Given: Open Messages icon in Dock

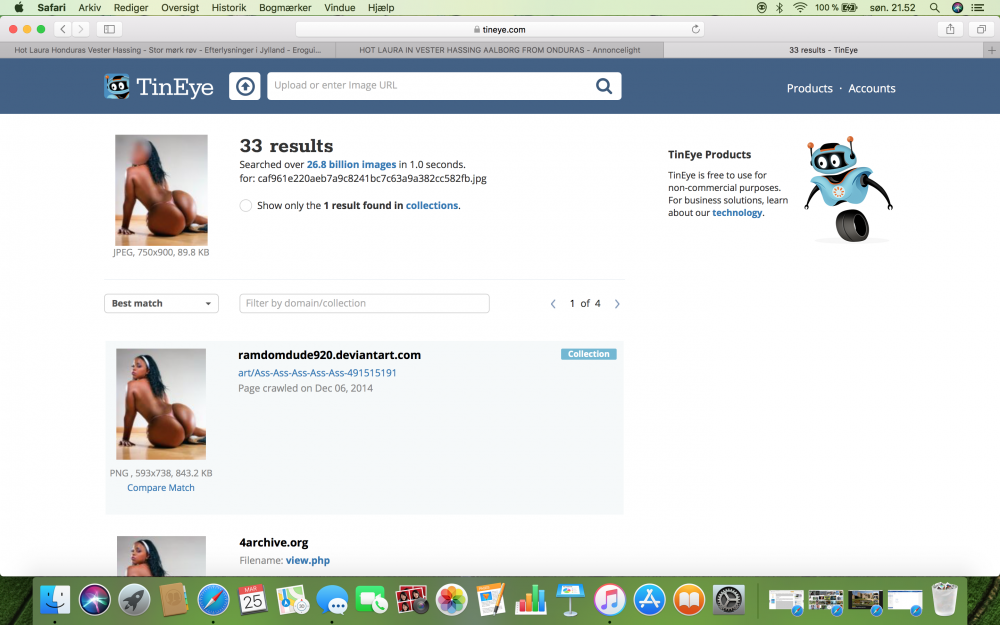Looking at the screenshot, I should [332, 600].
